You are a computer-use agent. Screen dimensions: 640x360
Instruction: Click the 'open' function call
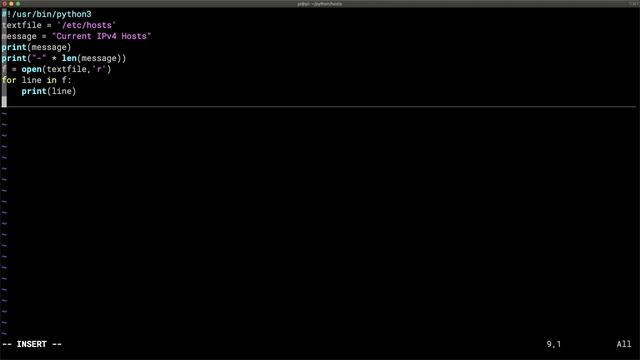[31, 69]
